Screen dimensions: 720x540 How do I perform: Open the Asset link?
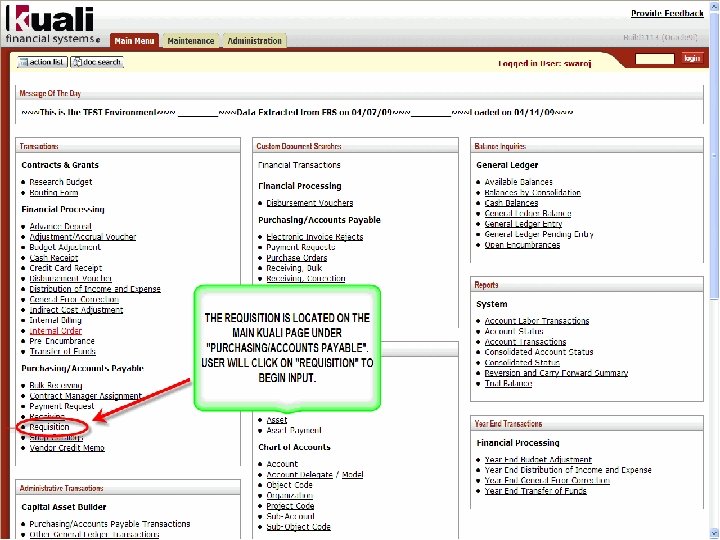(277, 420)
